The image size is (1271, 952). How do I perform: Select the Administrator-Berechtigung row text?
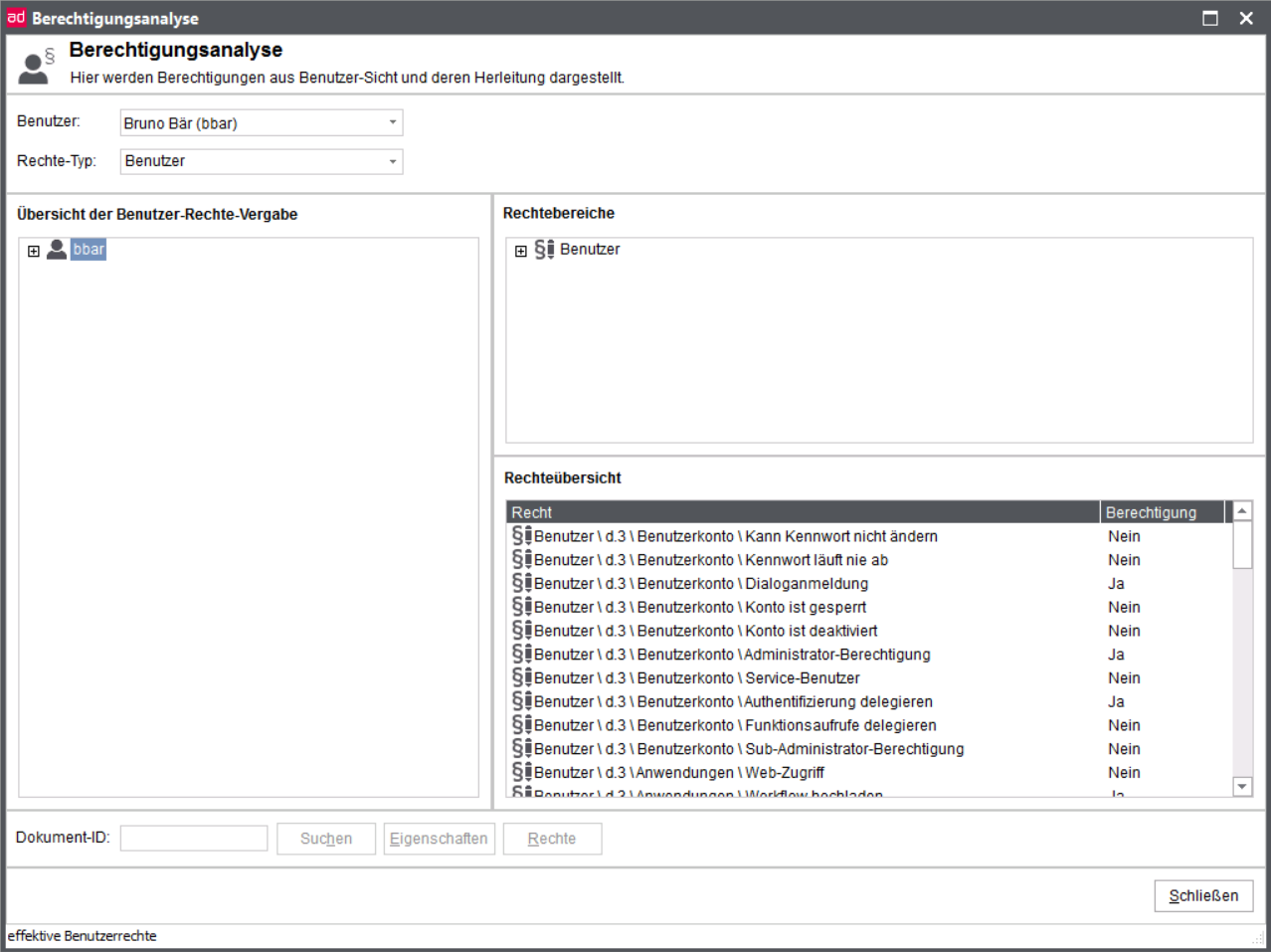point(732,655)
